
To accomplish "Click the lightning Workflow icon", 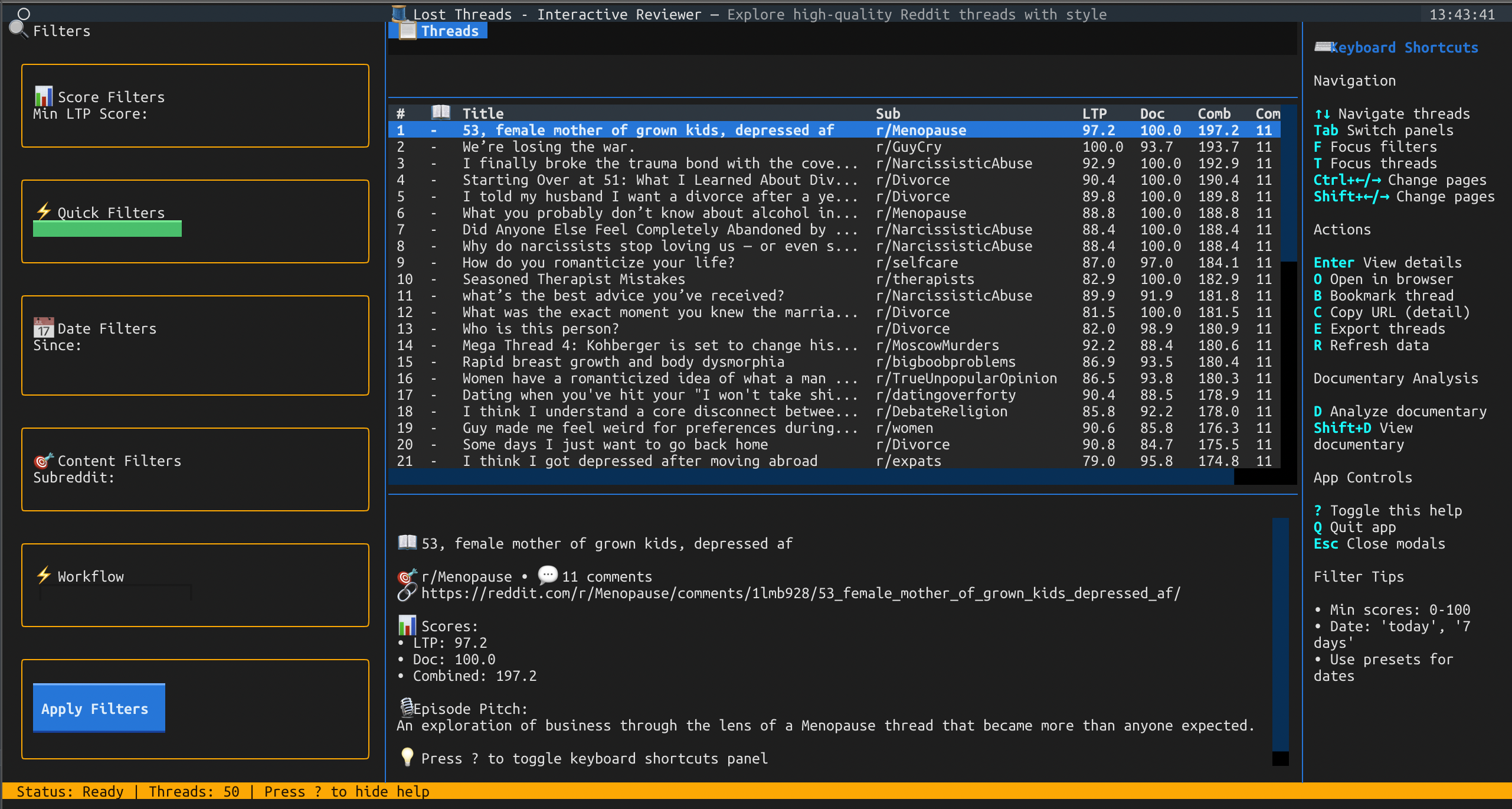I will point(43,575).
